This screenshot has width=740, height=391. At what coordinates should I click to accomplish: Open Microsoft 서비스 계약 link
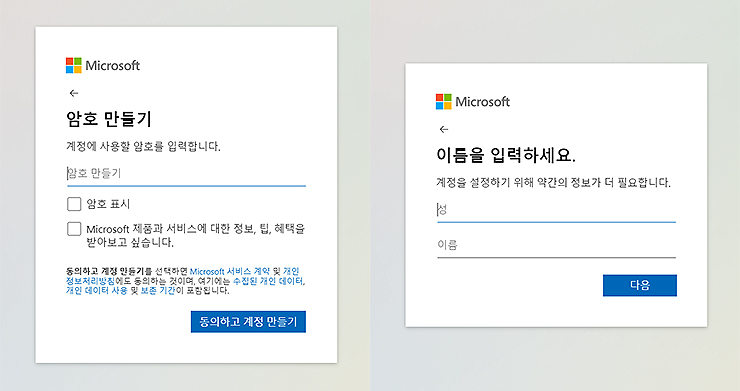pos(230,271)
